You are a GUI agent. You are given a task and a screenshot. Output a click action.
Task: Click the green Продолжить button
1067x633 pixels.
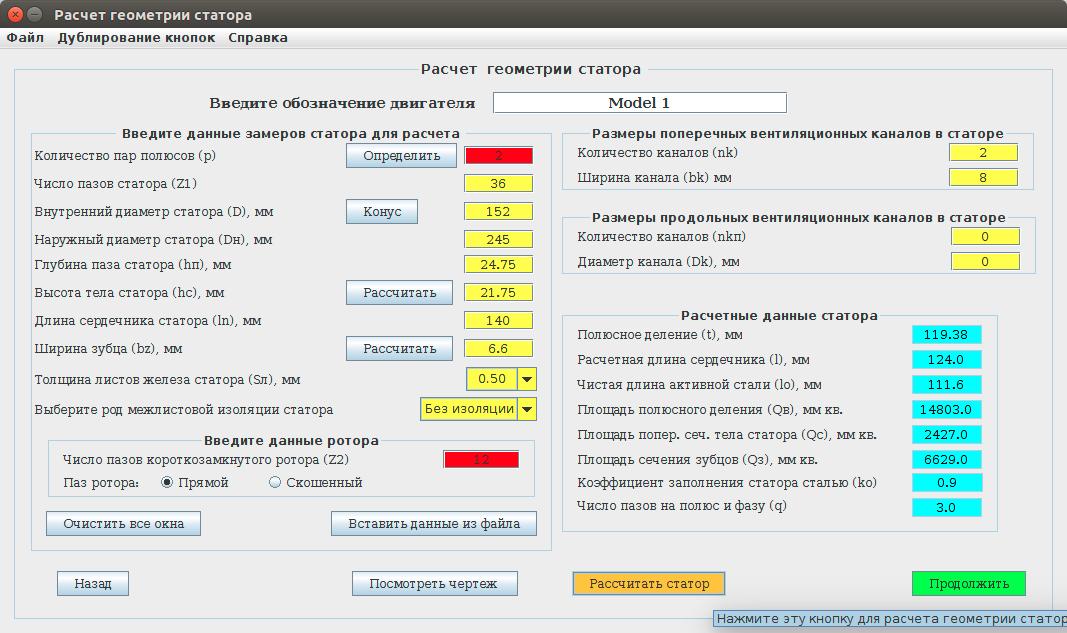tap(968, 584)
